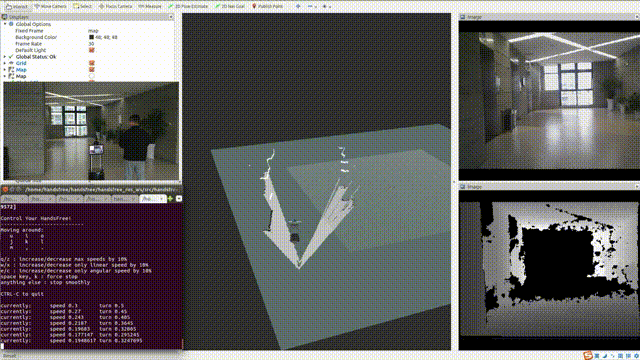640x360 pixels.
Task: Pick the Measure tool
Action: click(150, 7)
